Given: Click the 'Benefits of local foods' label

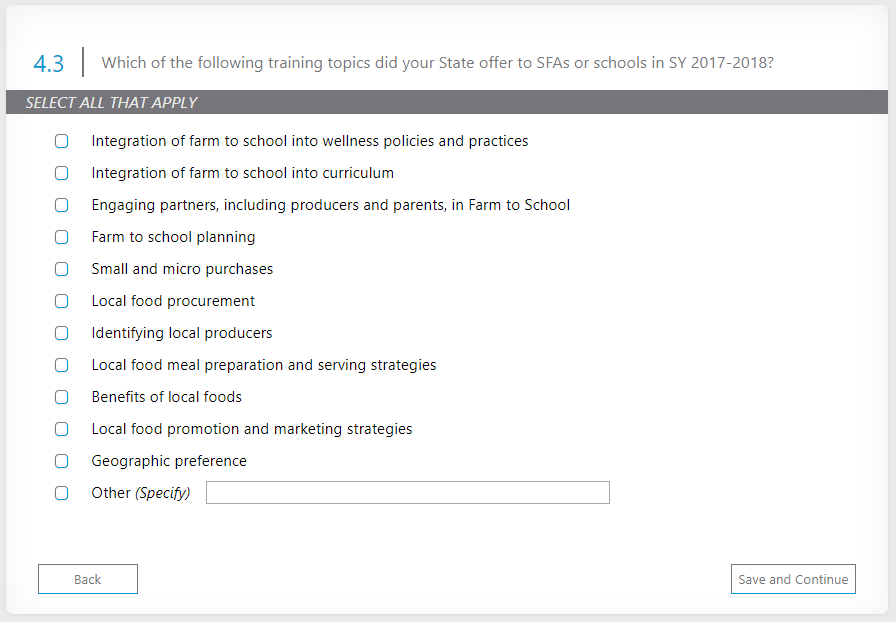Looking at the screenshot, I should click(167, 397).
